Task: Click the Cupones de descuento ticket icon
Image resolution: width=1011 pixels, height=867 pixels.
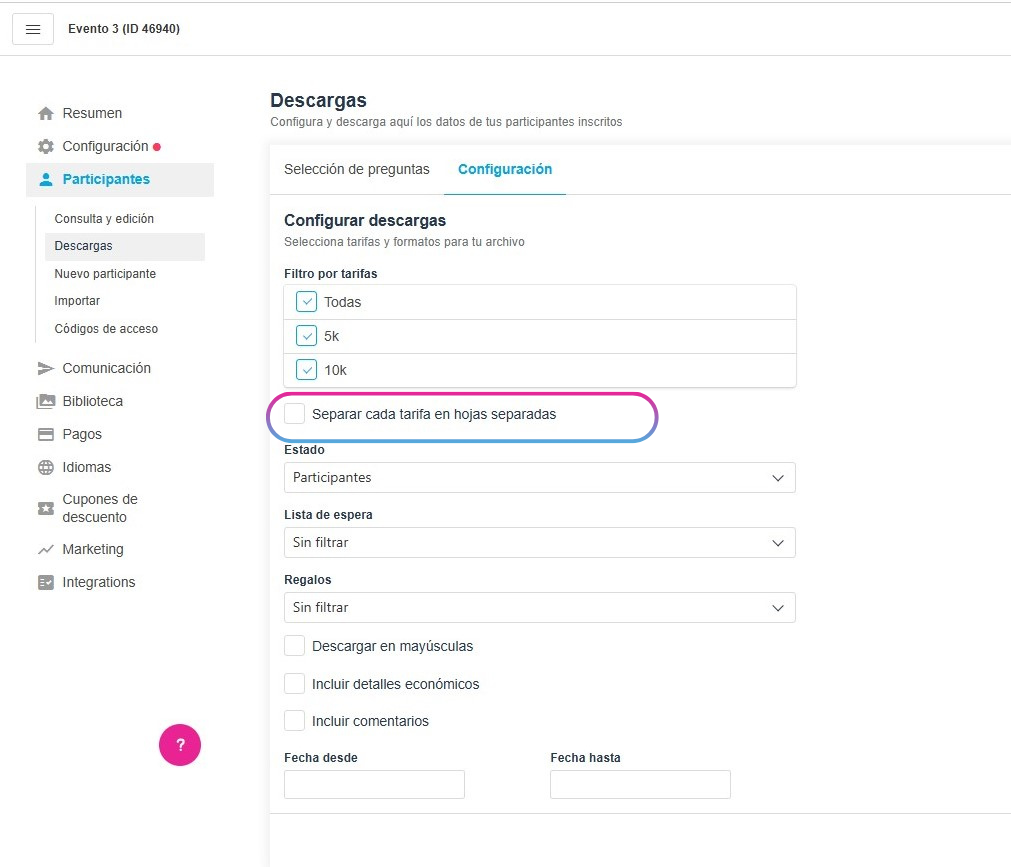Action: 45,508
